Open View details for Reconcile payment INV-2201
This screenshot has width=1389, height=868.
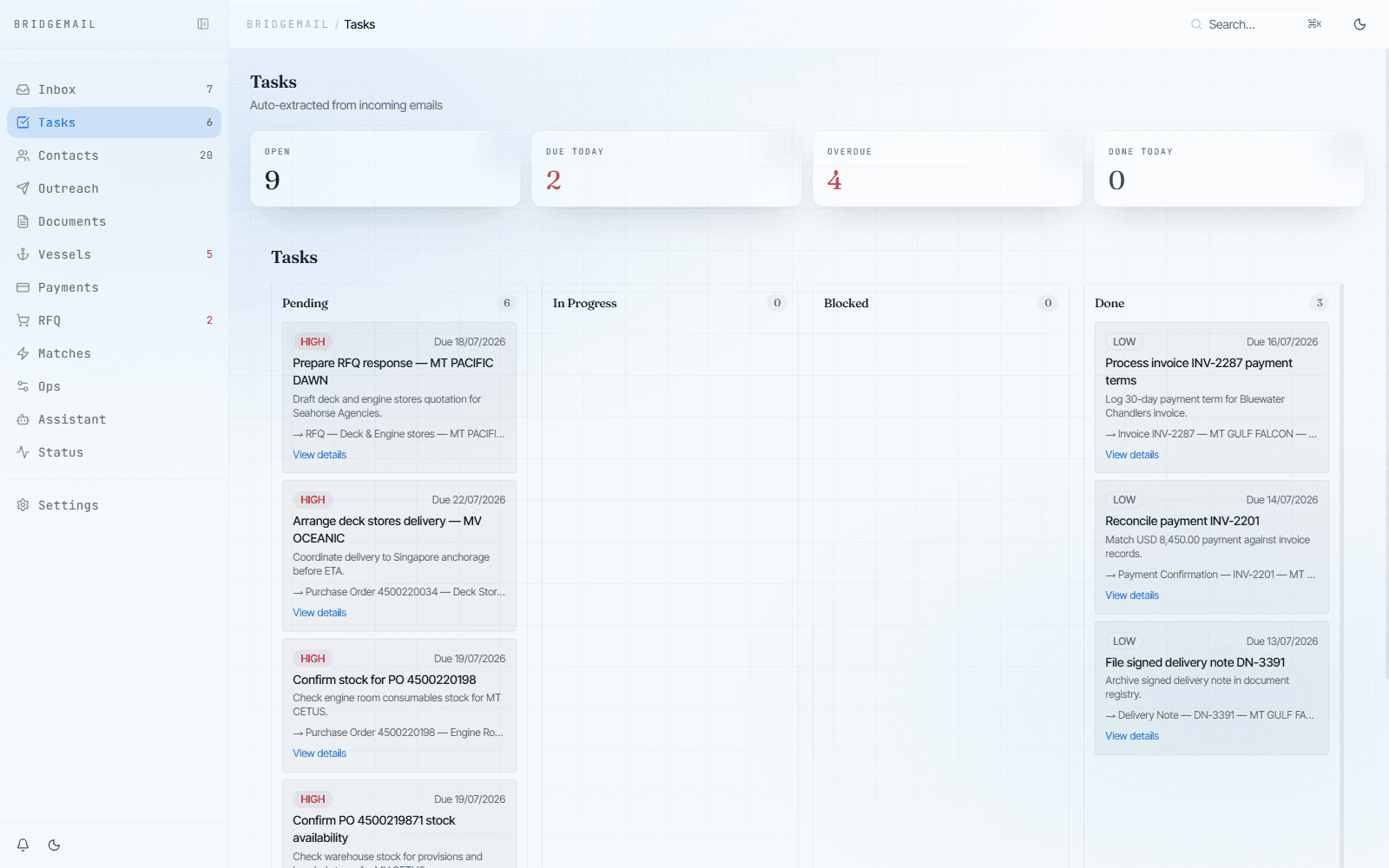coord(1132,595)
